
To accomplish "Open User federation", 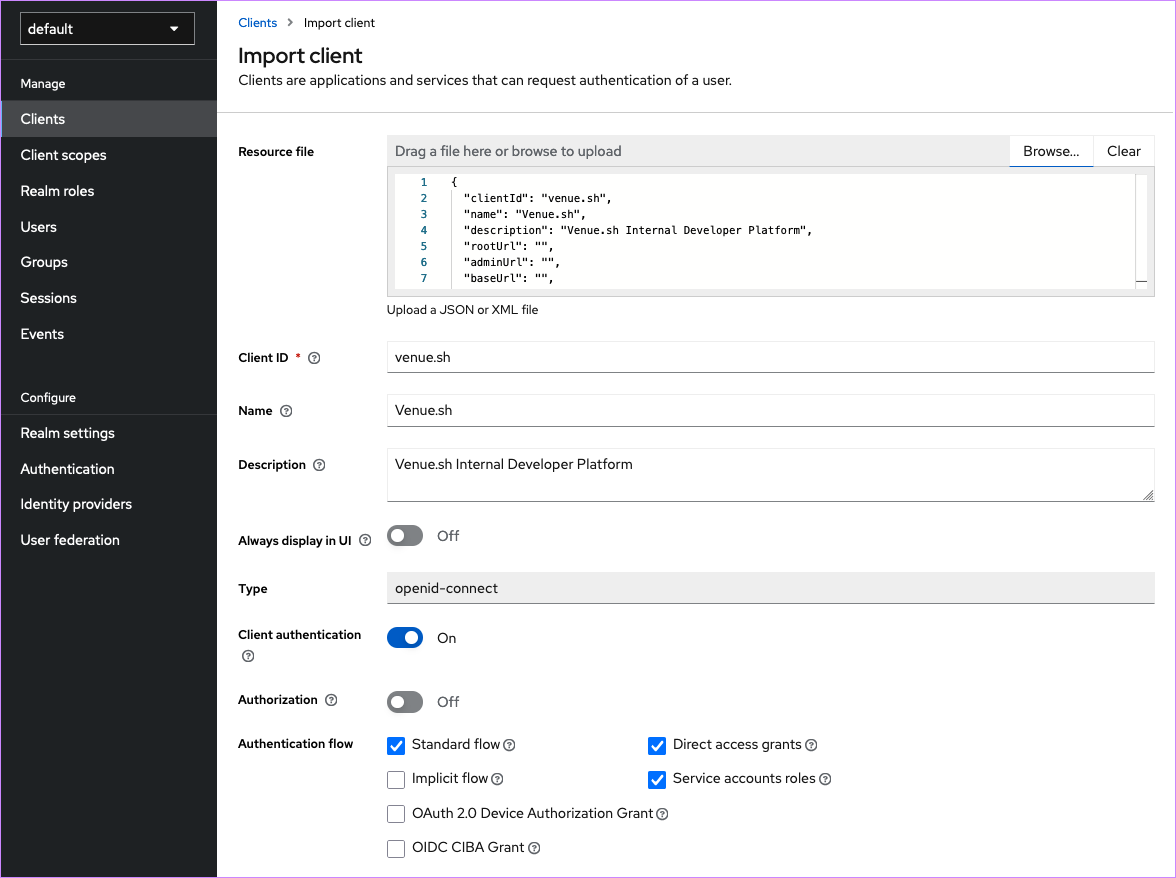I will click(109, 541).
